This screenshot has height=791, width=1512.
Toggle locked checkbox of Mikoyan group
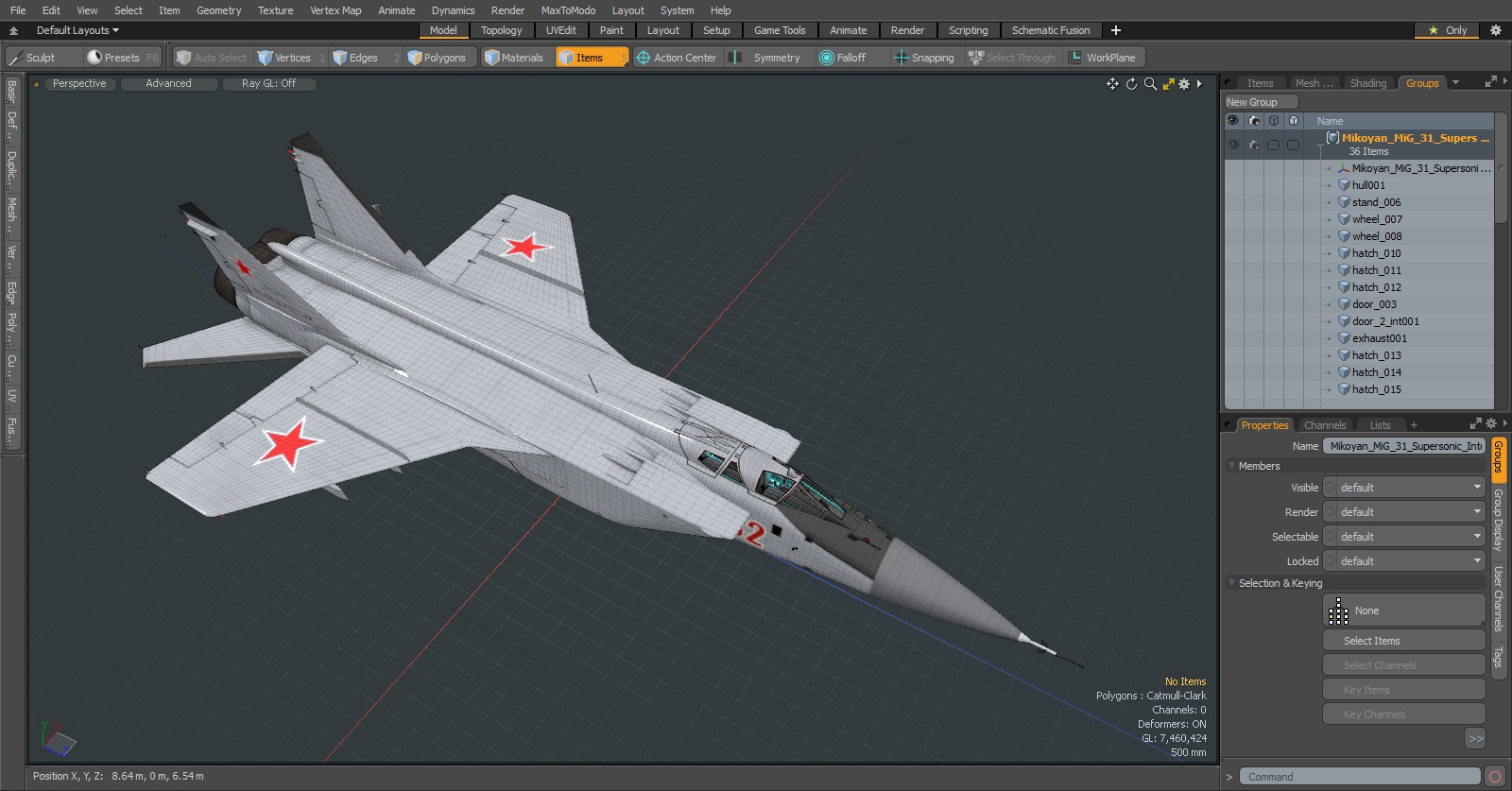tap(1294, 145)
